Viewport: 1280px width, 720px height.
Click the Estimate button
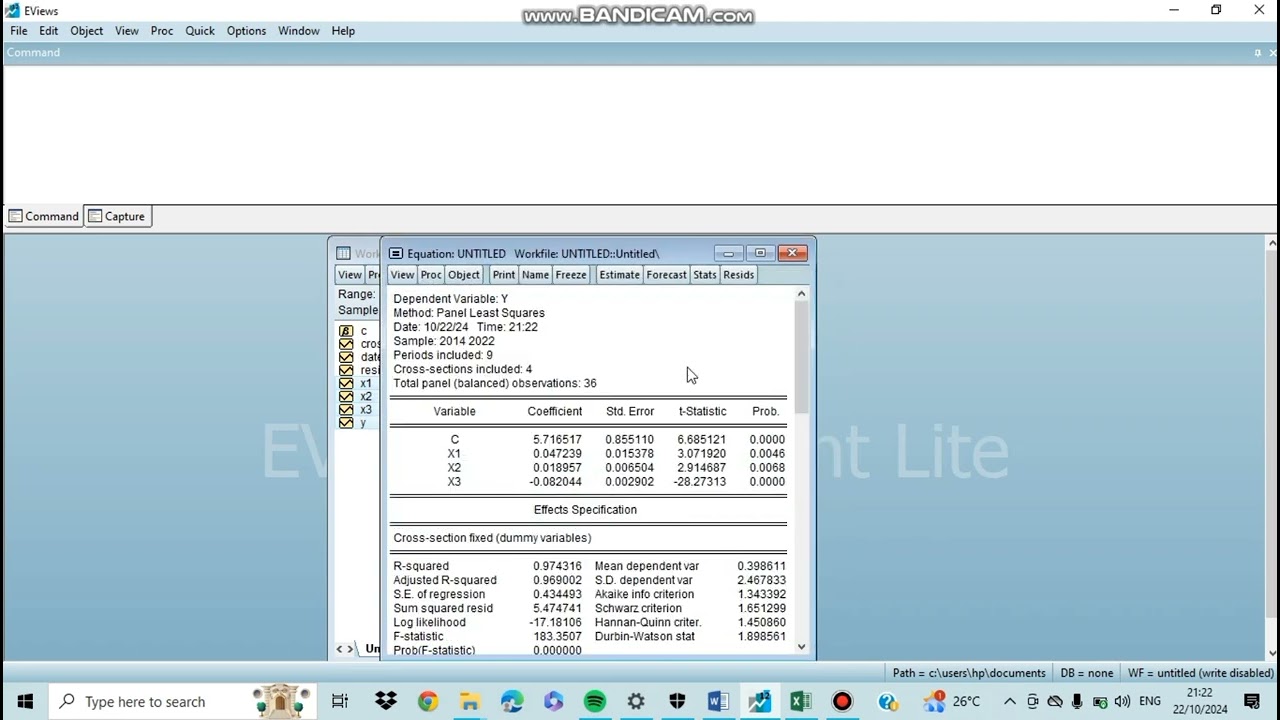pyautogui.click(x=620, y=275)
